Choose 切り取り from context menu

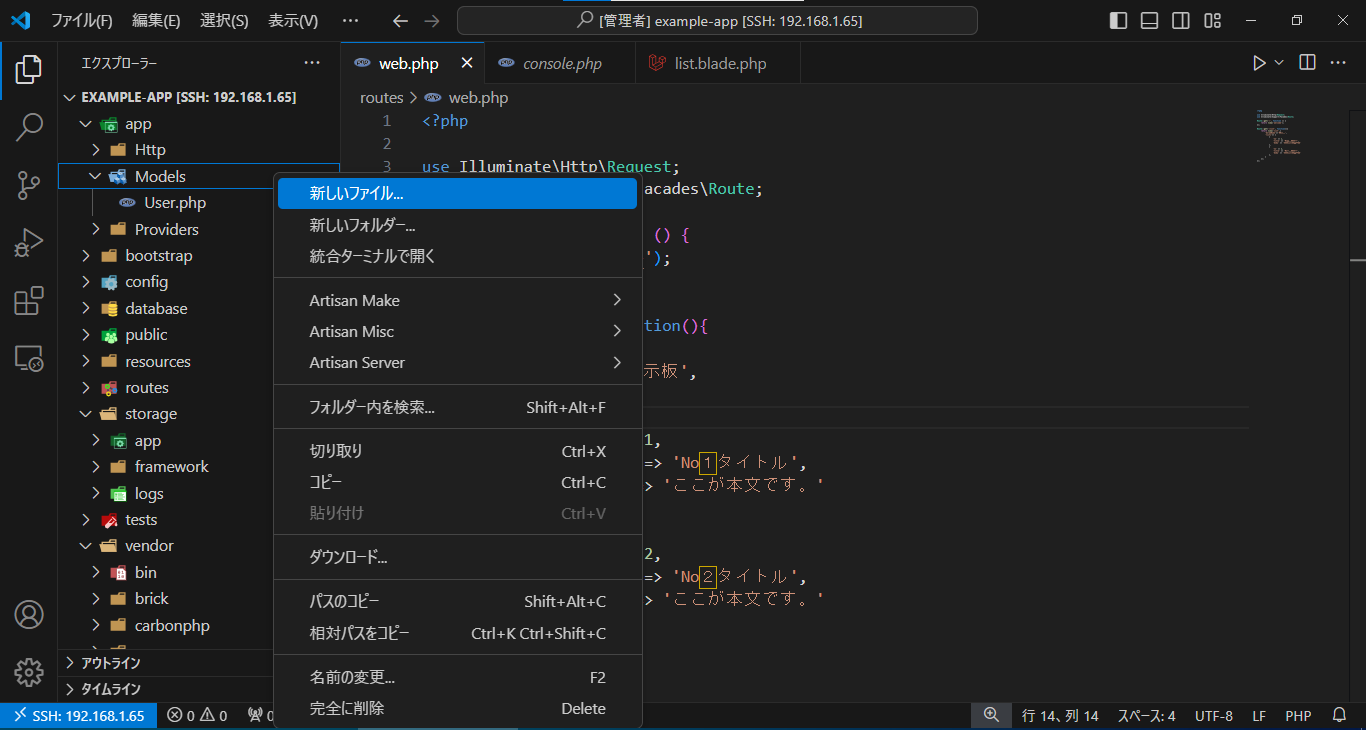pyautogui.click(x=457, y=451)
